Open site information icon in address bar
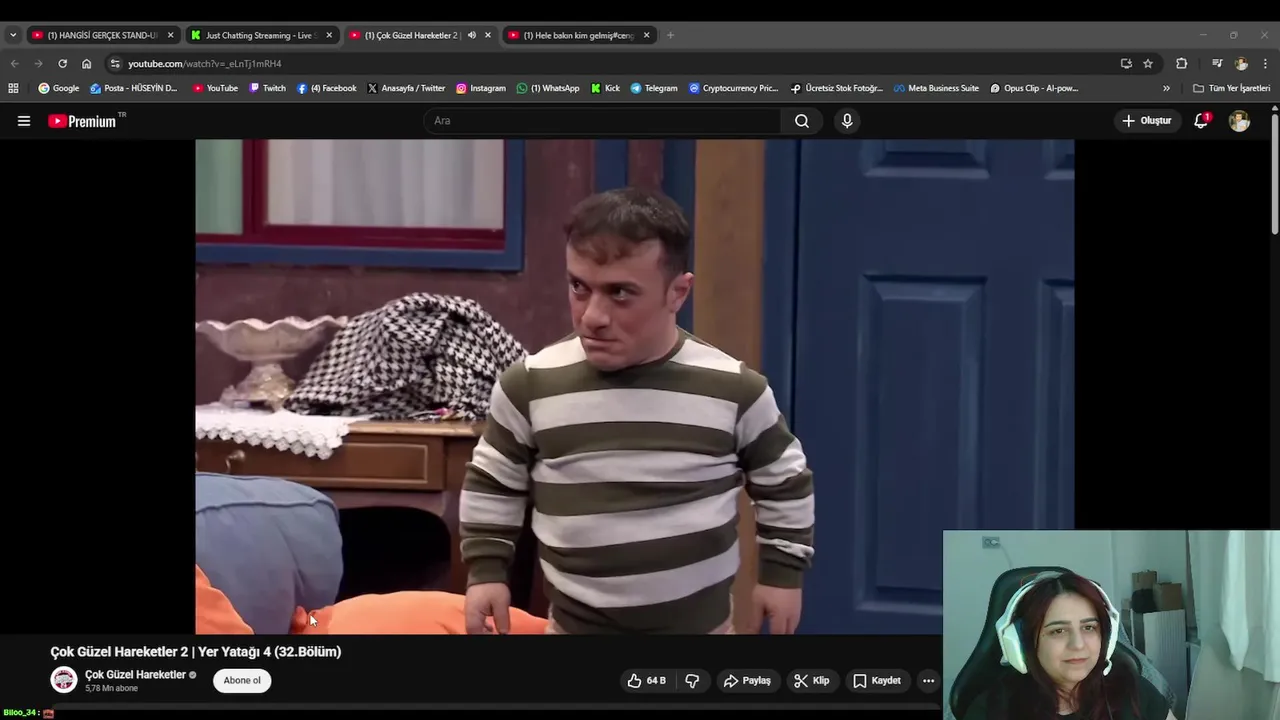 point(115,63)
